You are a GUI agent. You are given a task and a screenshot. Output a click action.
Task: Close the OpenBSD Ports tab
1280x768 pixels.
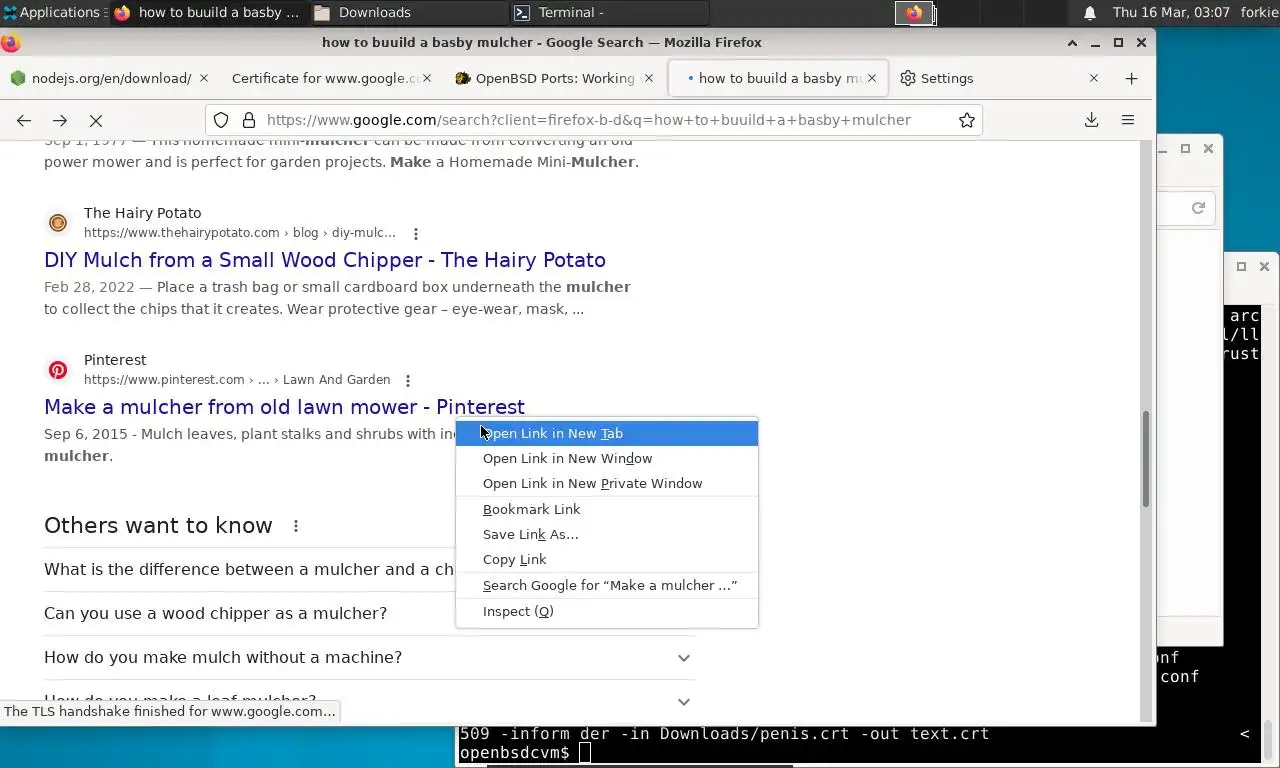pos(649,78)
